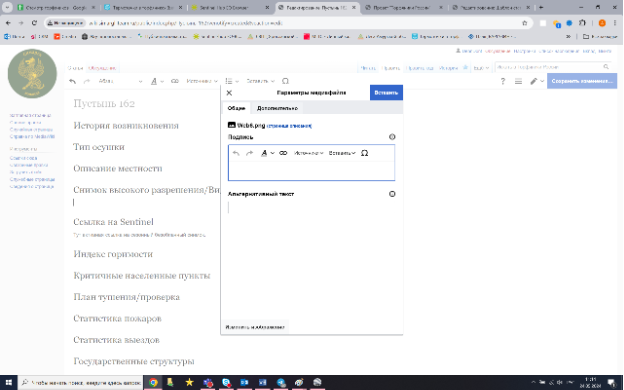This screenshot has height=390, width=624.
Task: Open browser extensions puzzle icon
Action: point(582,23)
